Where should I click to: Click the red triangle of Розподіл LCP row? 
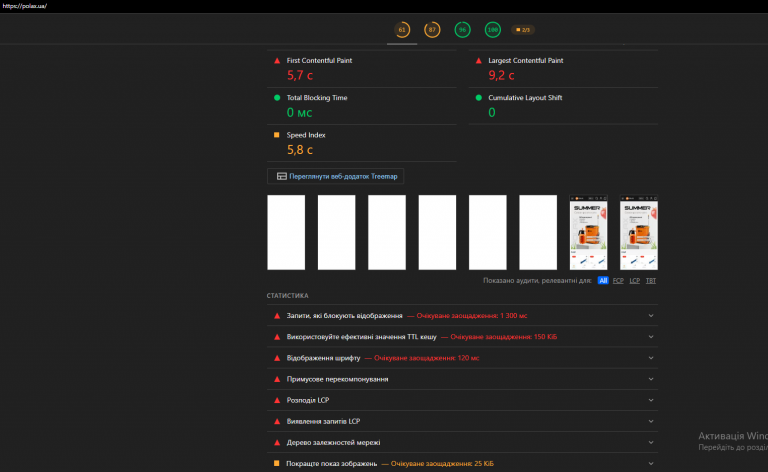277,400
